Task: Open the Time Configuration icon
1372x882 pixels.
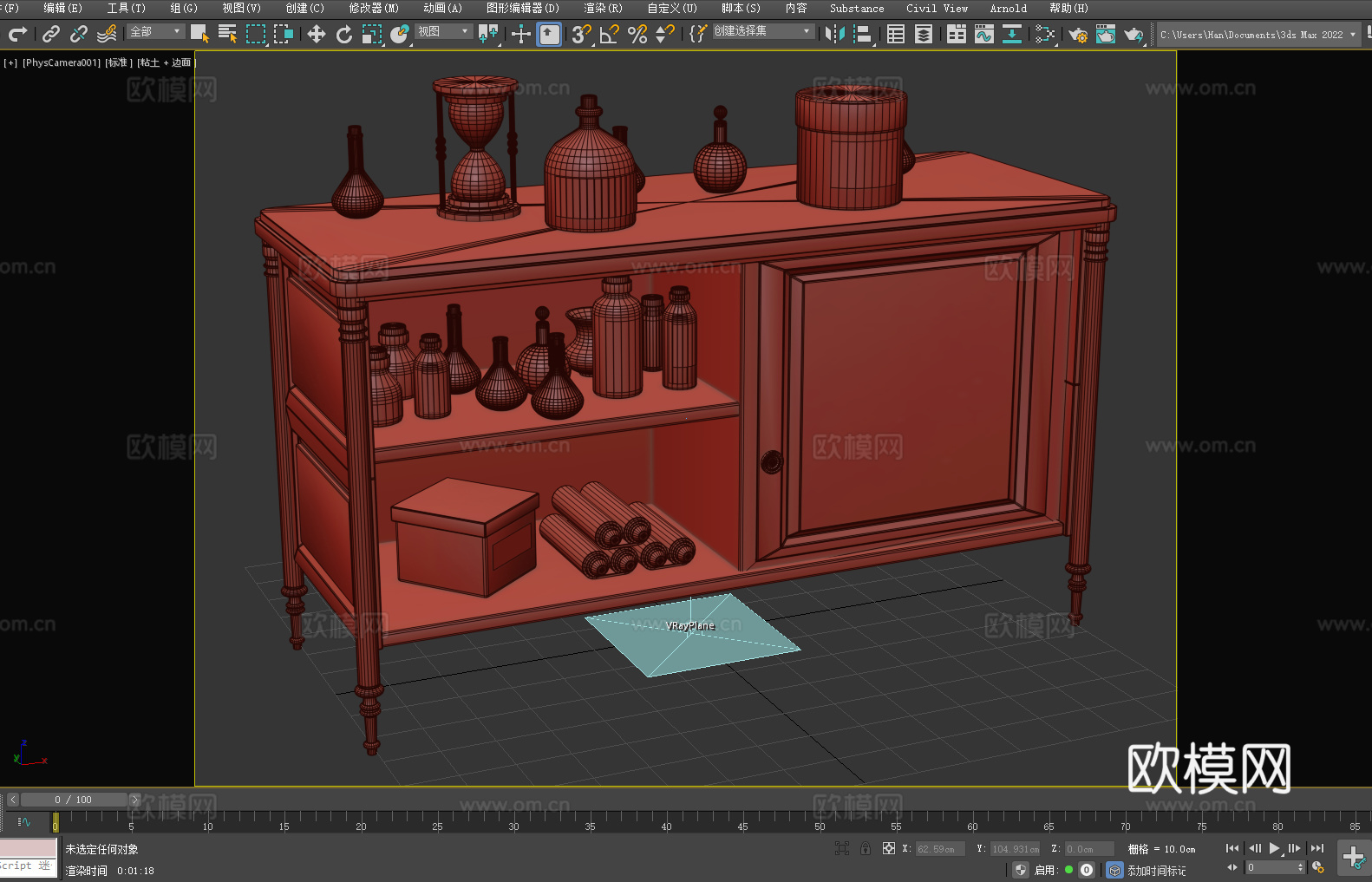Action: (1318, 867)
